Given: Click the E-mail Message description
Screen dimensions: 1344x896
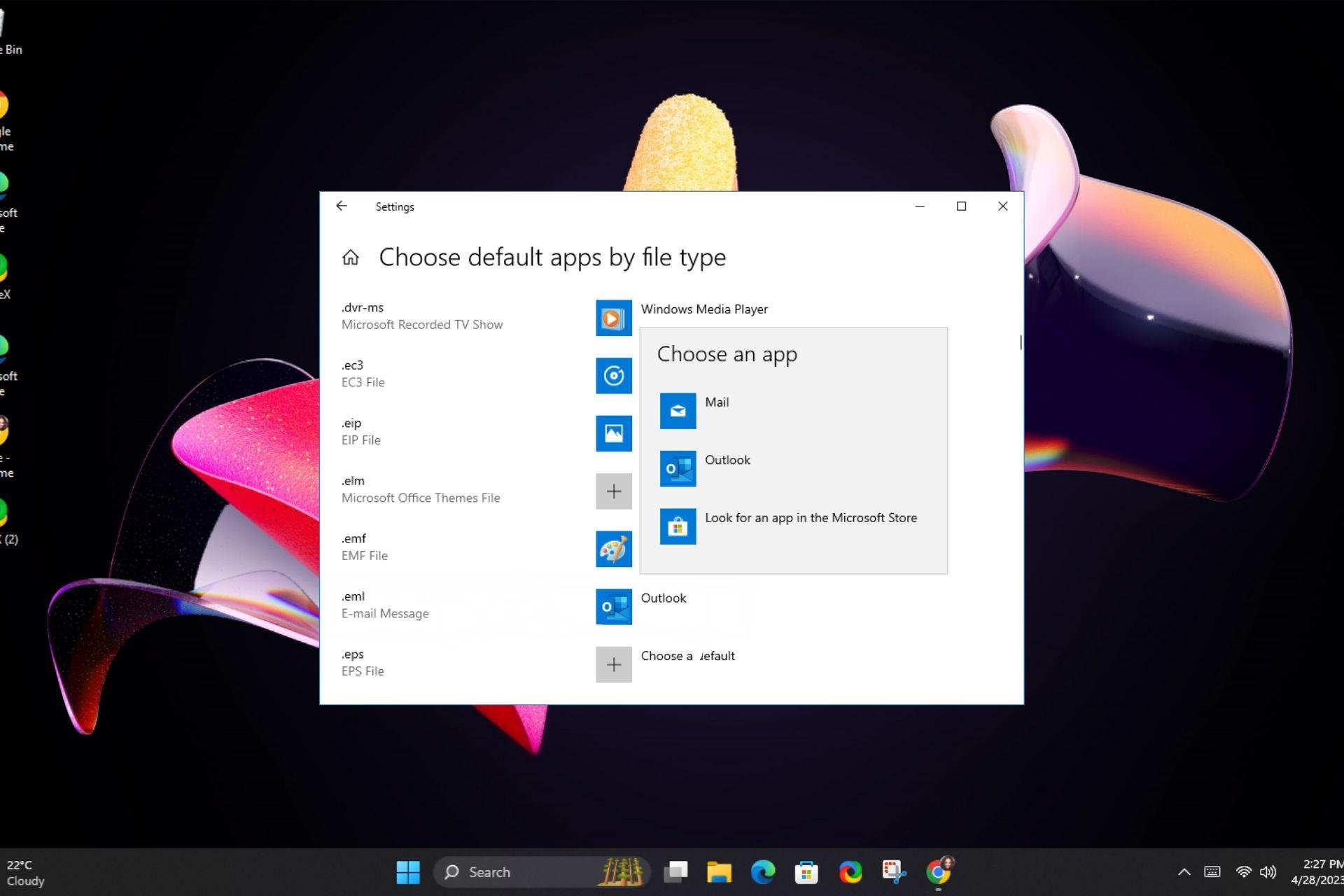Looking at the screenshot, I should [385, 614].
